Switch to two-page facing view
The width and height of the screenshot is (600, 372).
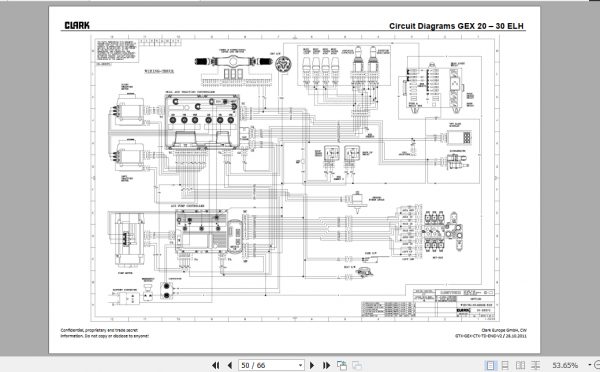[520, 365]
